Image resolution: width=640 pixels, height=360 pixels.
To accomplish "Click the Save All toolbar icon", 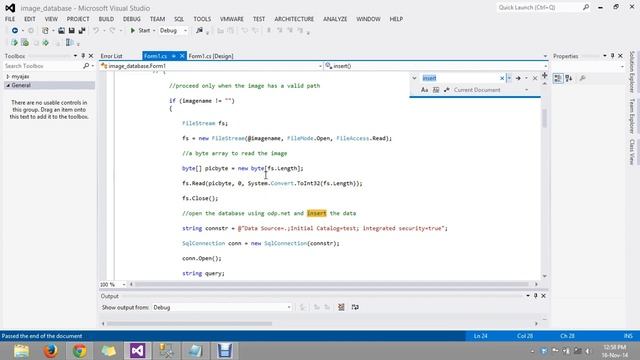I will [x=82, y=31].
